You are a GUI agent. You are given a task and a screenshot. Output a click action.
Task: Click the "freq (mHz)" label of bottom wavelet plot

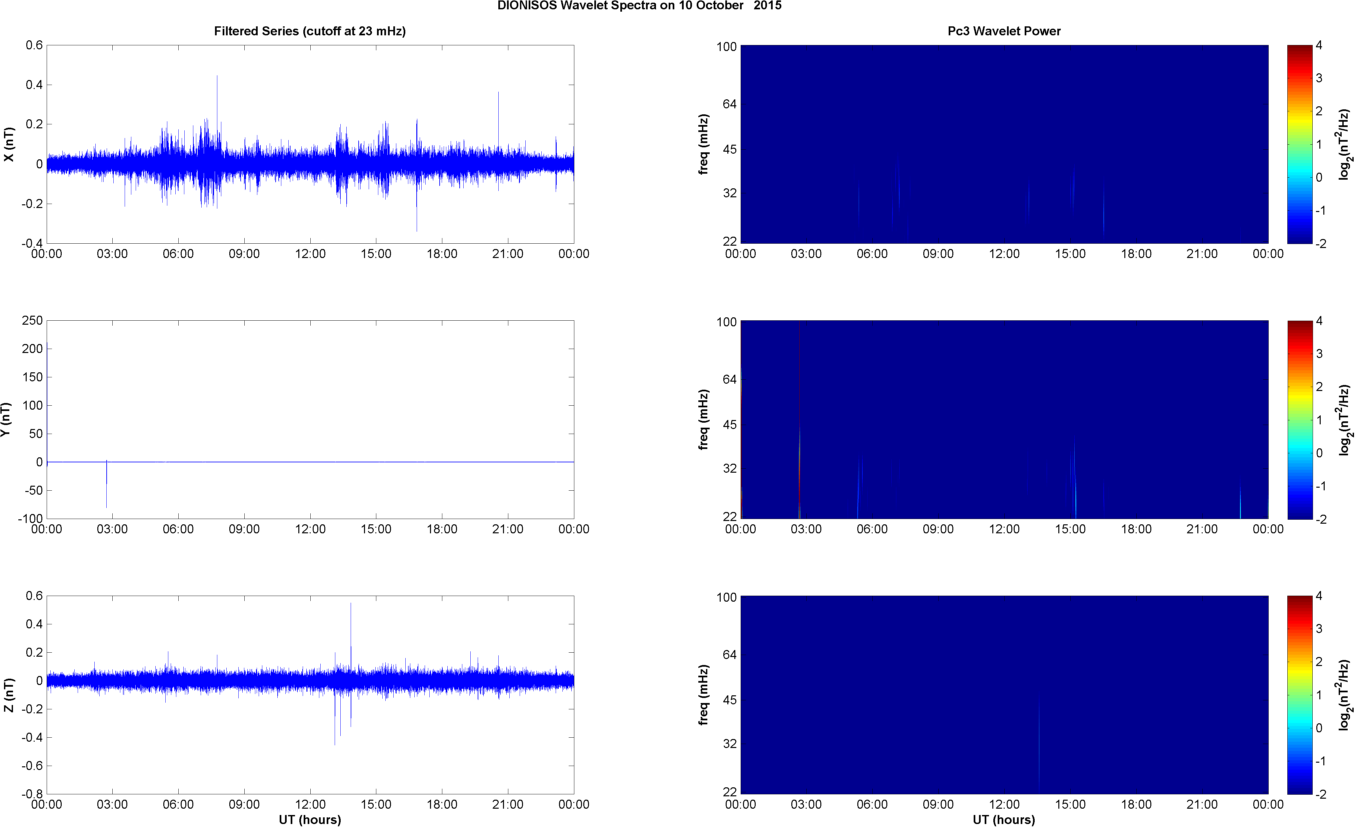(705, 695)
